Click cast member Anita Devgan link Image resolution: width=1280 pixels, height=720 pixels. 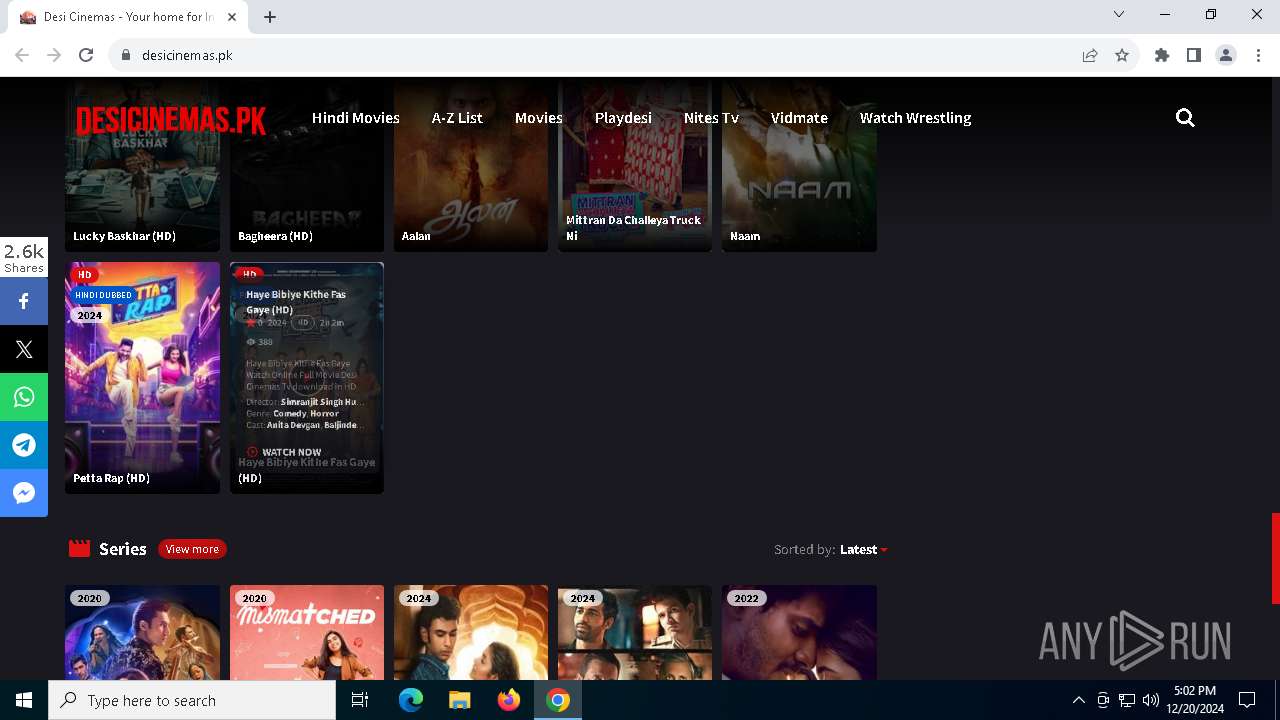click(294, 425)
